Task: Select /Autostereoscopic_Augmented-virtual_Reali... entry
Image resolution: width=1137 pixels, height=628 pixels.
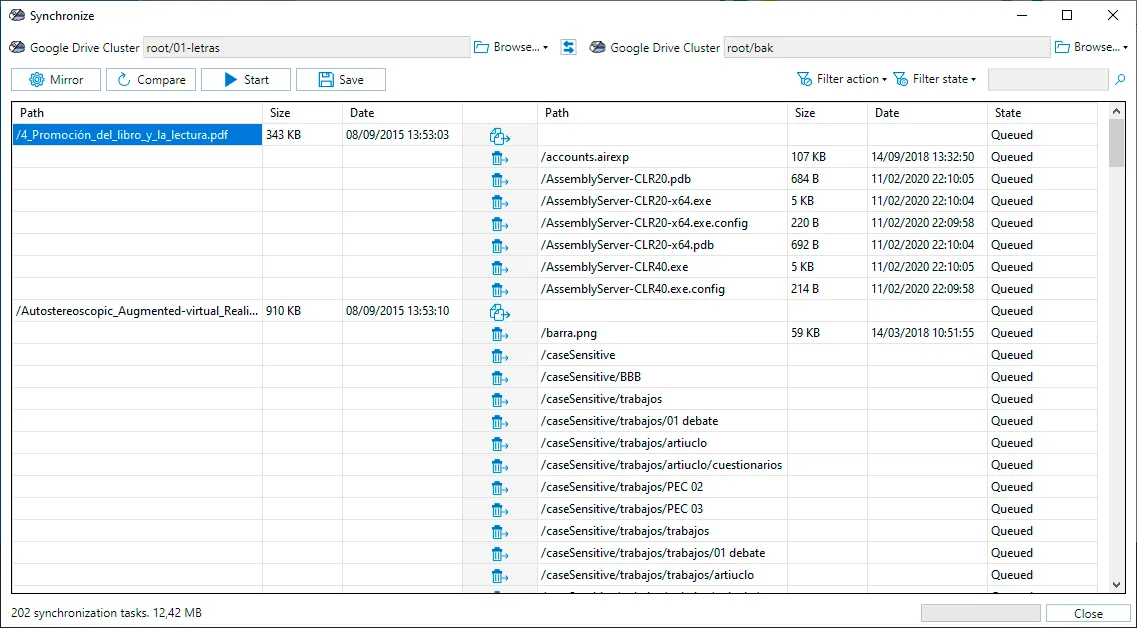Action: [137, 311]
